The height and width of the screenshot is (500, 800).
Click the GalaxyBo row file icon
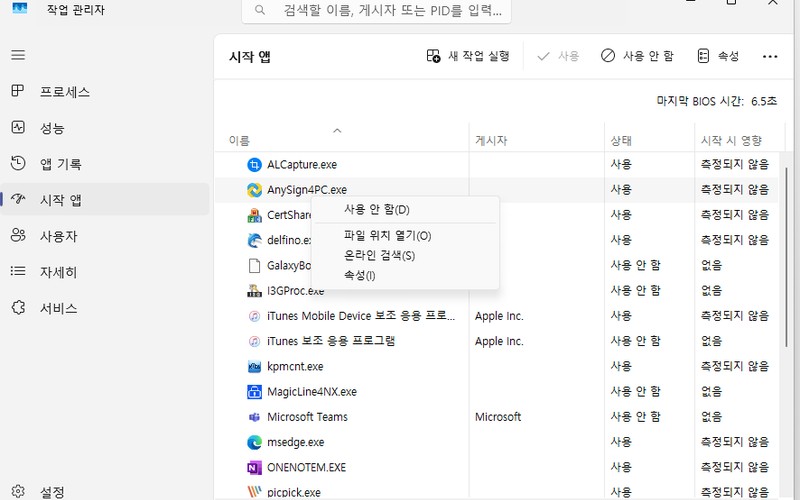tap(254, 265)
